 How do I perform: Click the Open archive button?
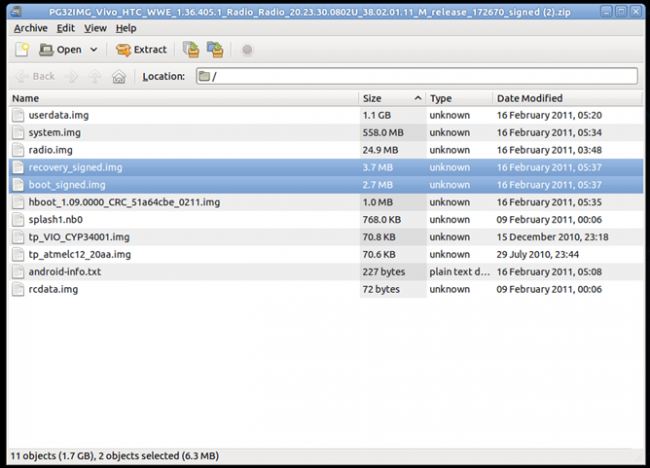61,50
